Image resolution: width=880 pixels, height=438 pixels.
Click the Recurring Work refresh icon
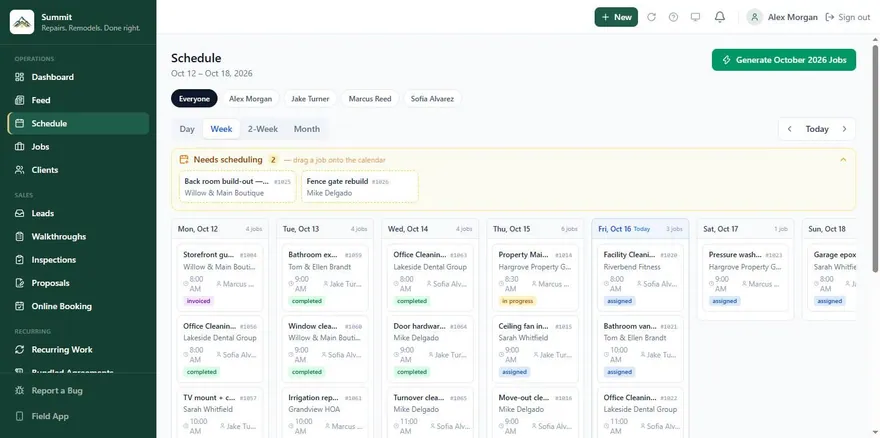coord(20,349)
